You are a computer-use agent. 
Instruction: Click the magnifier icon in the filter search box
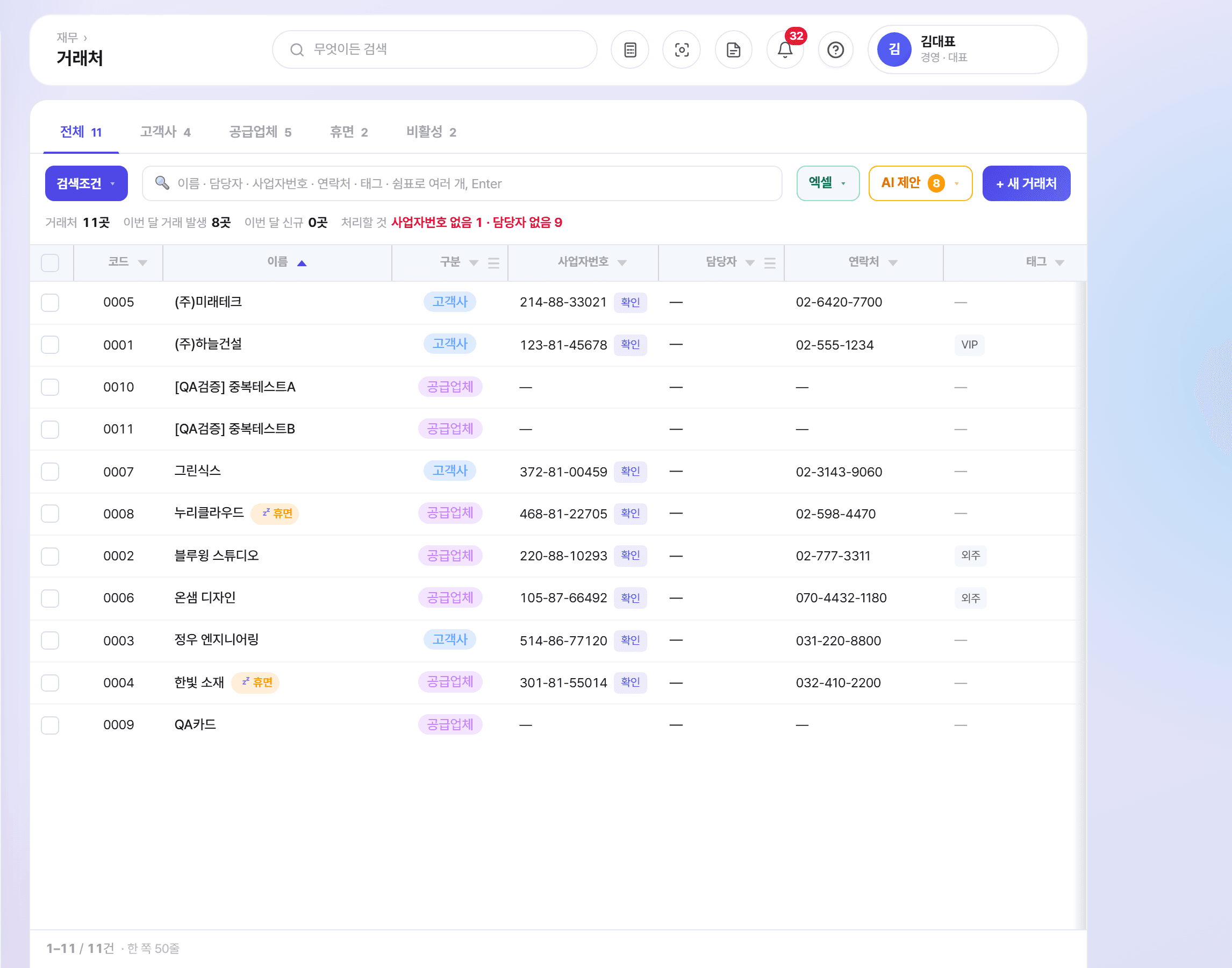click(162, 182)
